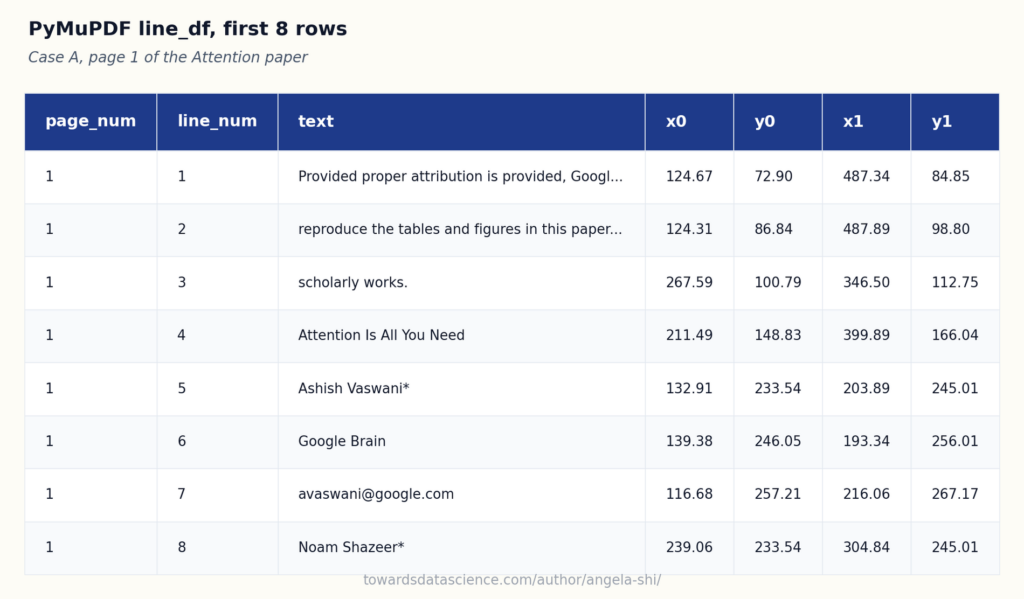The height and width of the screenshot is (599, 1024).
Task: Select the text column header
Action: click(x=462, y=121)
